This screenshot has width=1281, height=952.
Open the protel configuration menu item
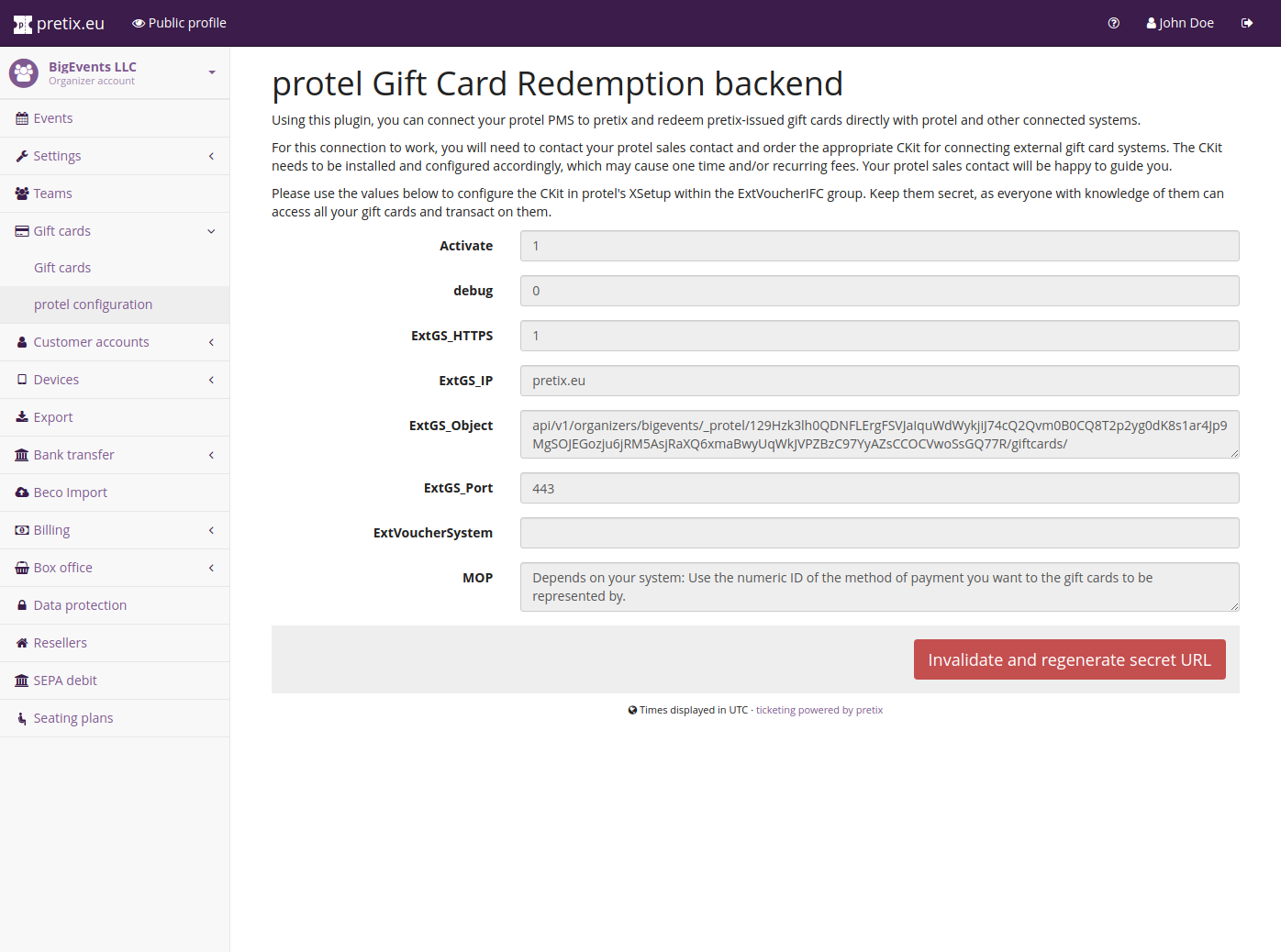click(93, 304)
